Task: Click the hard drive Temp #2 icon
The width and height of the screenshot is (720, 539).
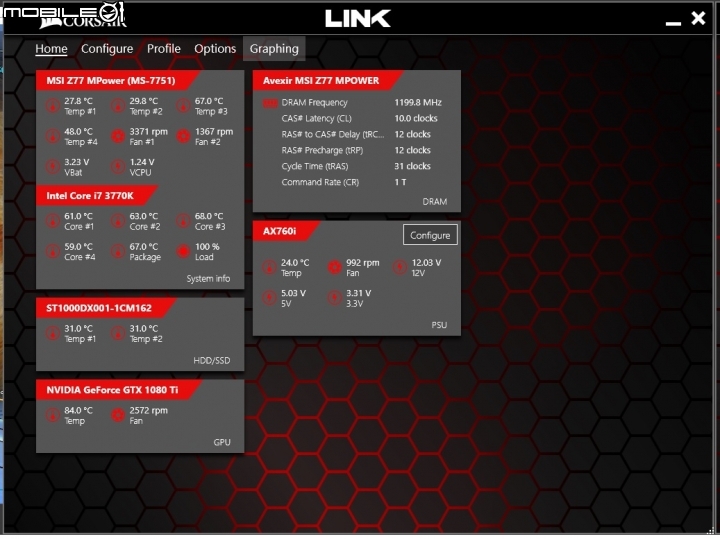Action: 118,334
